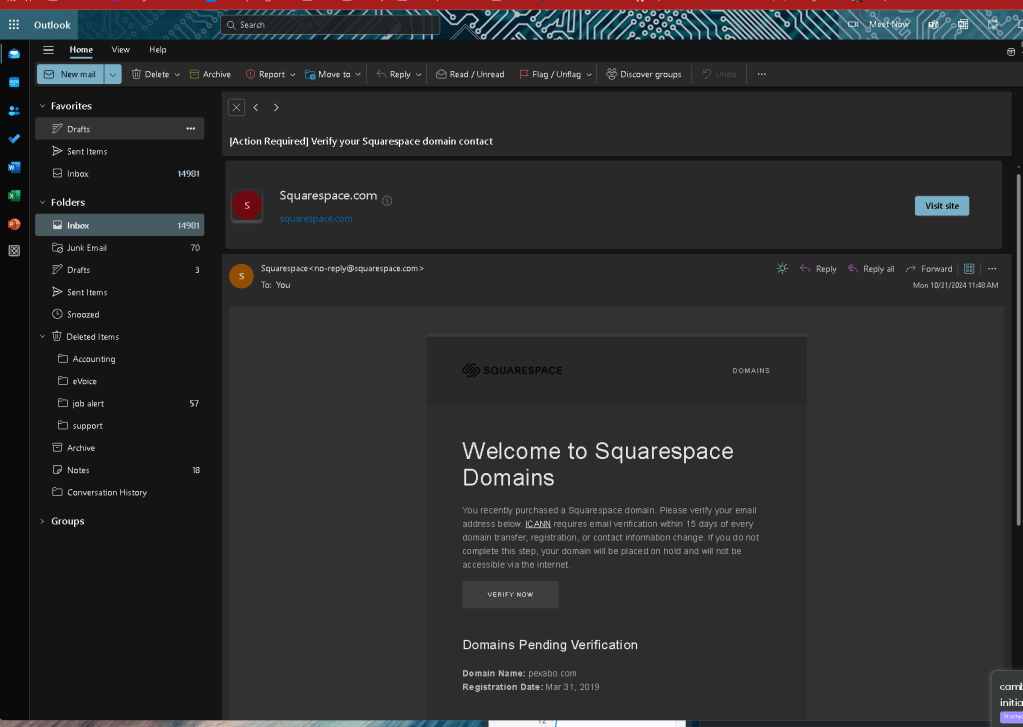Open the squarespace.com sender link
The image size is (1023, 727).
(316, 219)
